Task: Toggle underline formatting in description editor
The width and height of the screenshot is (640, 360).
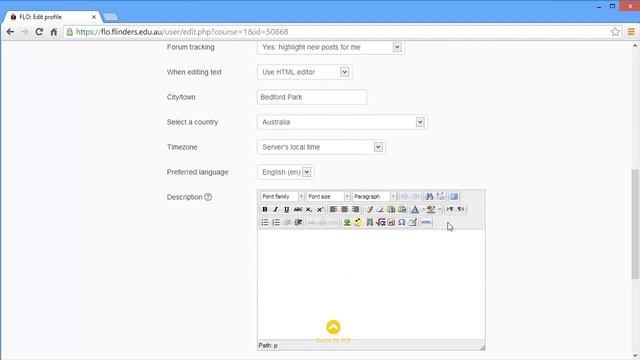Action: [x=287, y=209]
